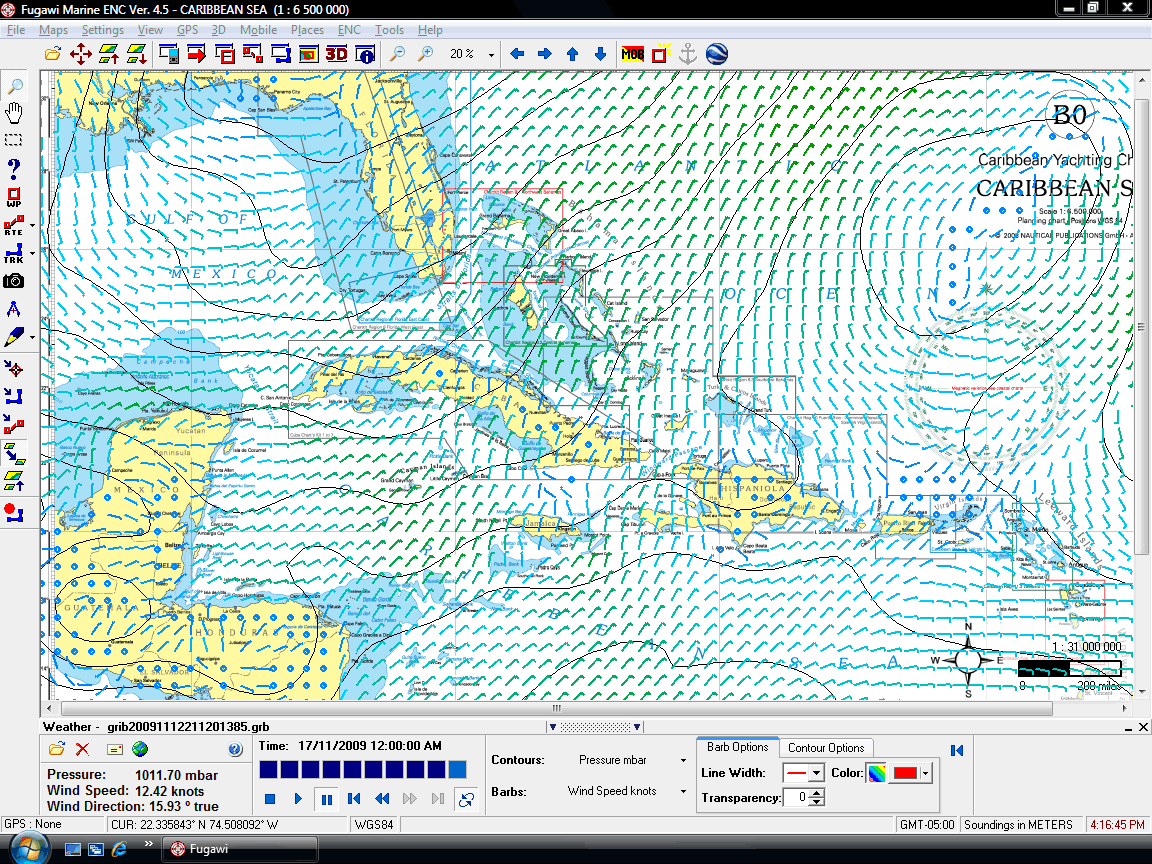Pause the weather animation playback
The image size is (1152, 864).
point(326,799)
